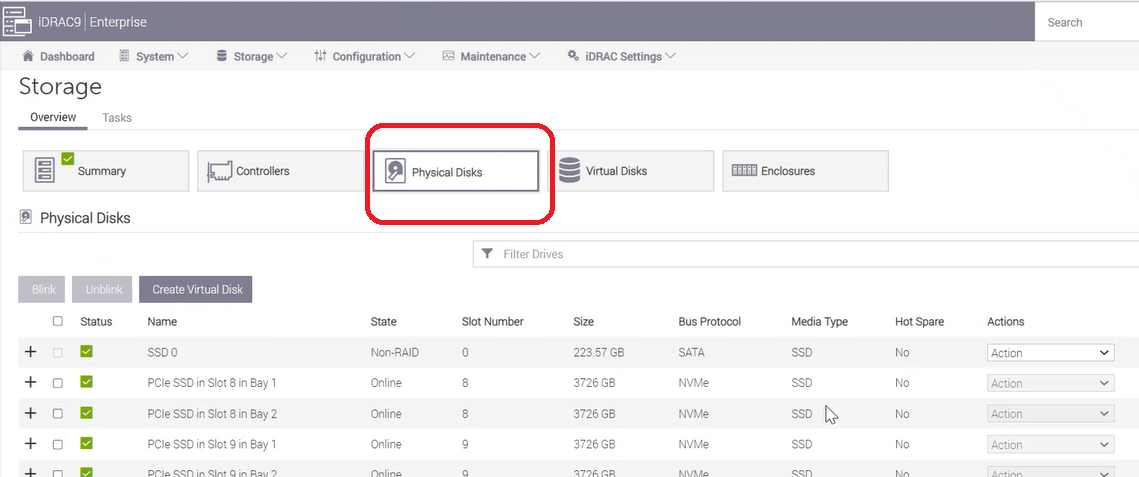Screen dimensions: 1139x477
Task: Click the Maintenance monitor icon
Action: point(448,56)
